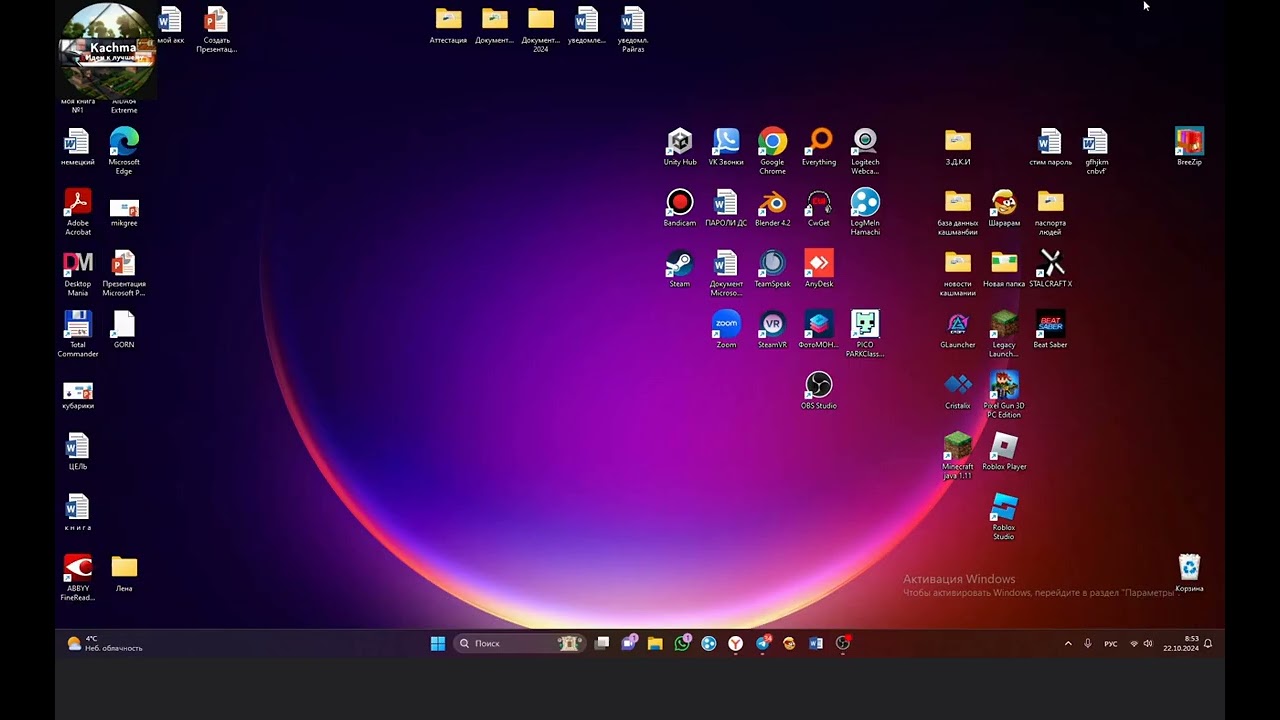Viewport: 1280px width, 720px height.
Task: Open the ABBYY FineReader shortcut
Action: pyautogui.click(x=78, y=578)
